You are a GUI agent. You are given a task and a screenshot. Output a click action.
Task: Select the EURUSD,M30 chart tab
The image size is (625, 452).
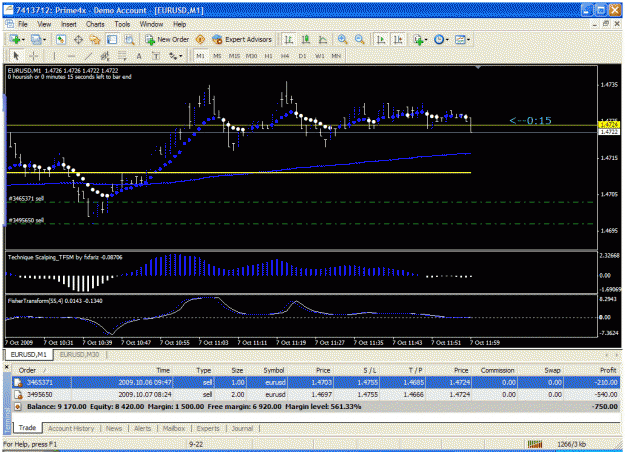tap(79, 354)
